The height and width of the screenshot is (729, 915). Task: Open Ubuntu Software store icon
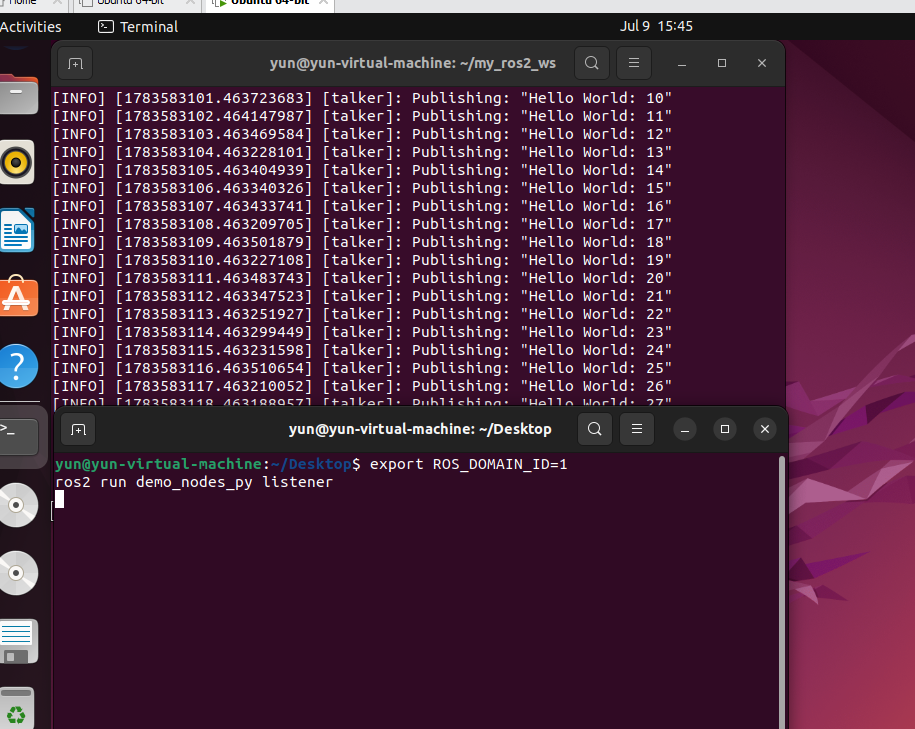point(18,297)
